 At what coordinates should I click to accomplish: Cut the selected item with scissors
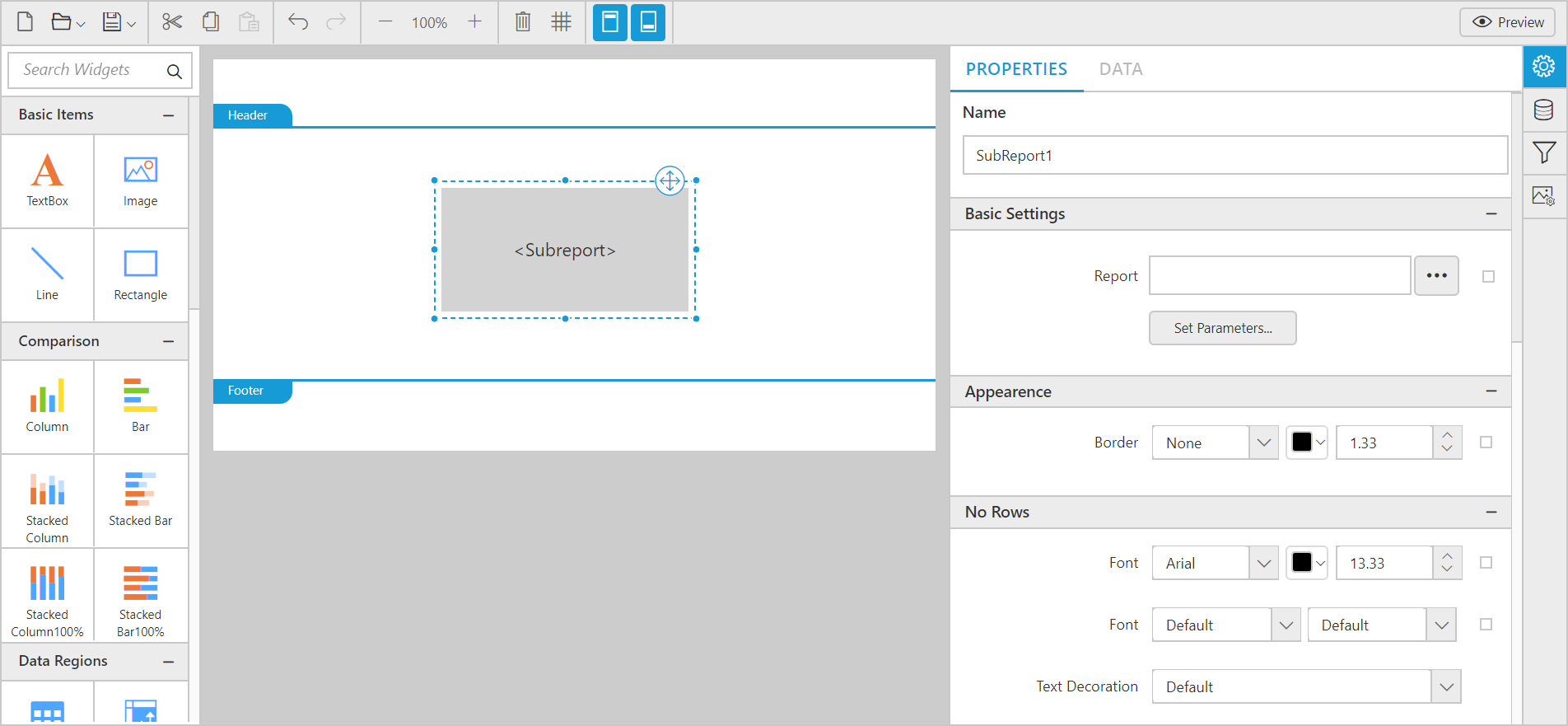tap(172, 22)
